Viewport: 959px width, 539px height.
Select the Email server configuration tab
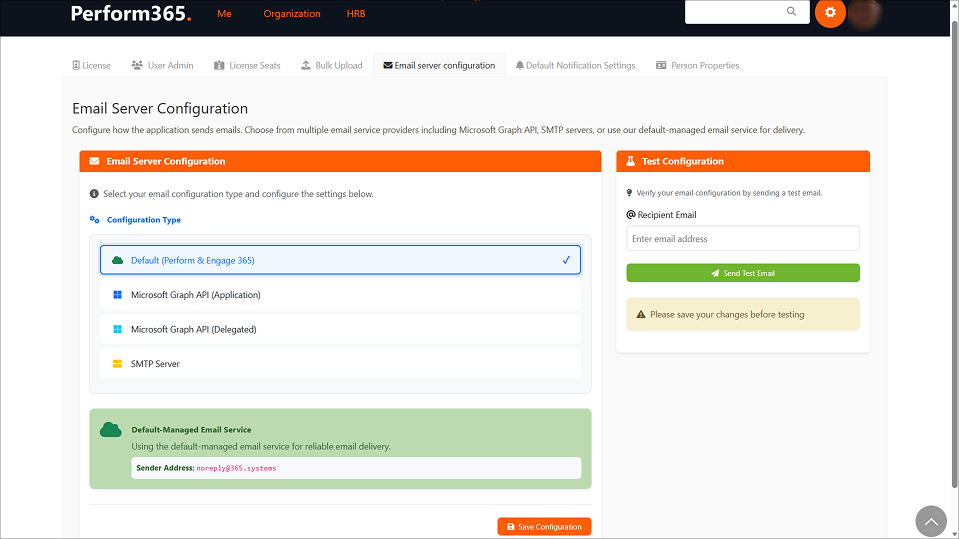pos(439,65)
